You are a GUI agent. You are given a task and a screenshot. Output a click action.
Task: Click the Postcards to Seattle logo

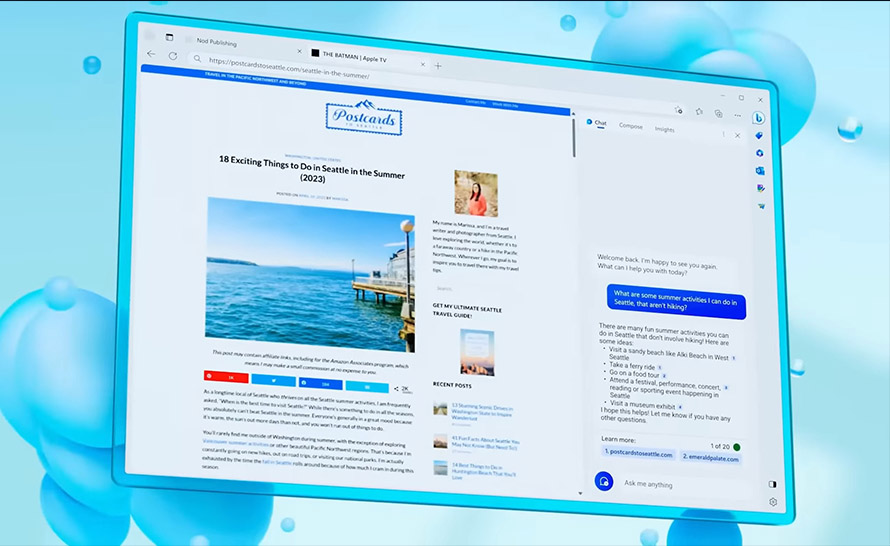pos(364,118)
